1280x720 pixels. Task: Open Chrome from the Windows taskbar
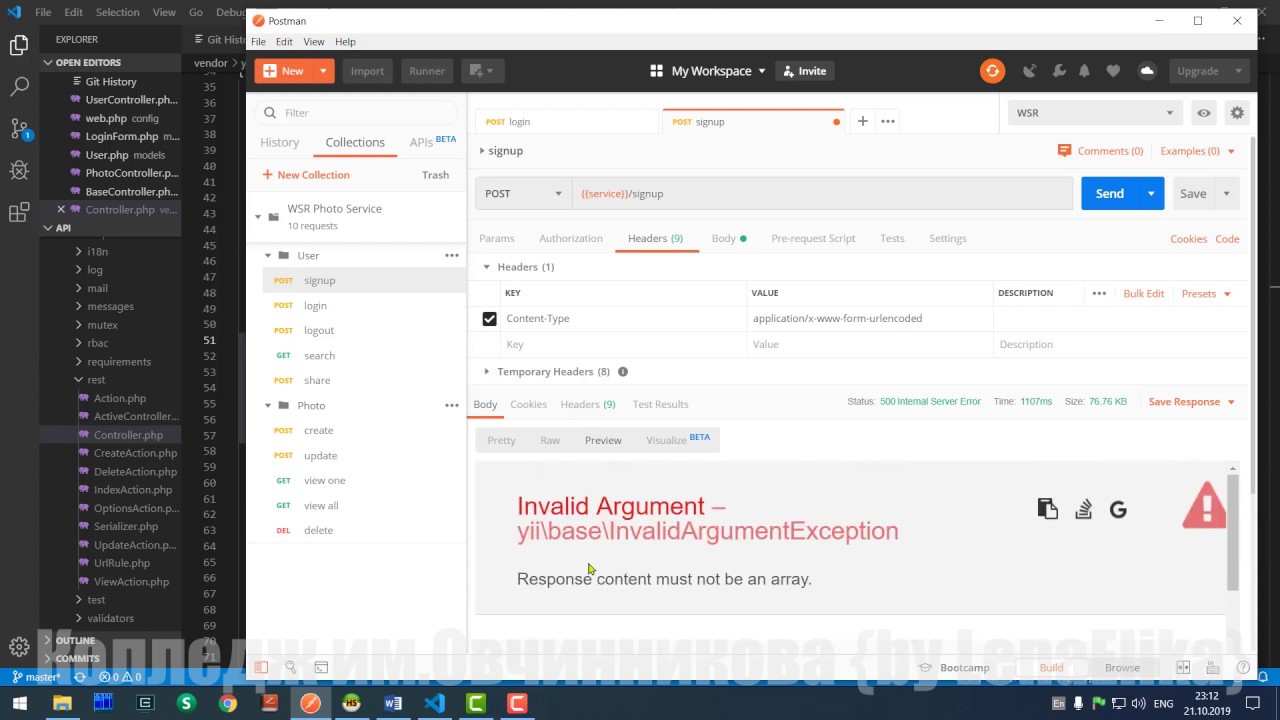[x=228, y=704]
